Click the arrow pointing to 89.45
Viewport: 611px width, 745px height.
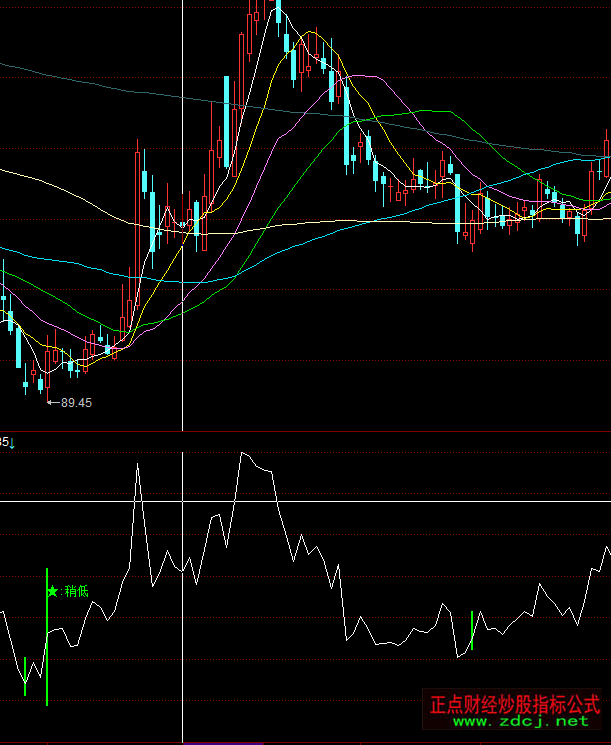point(54,403)
